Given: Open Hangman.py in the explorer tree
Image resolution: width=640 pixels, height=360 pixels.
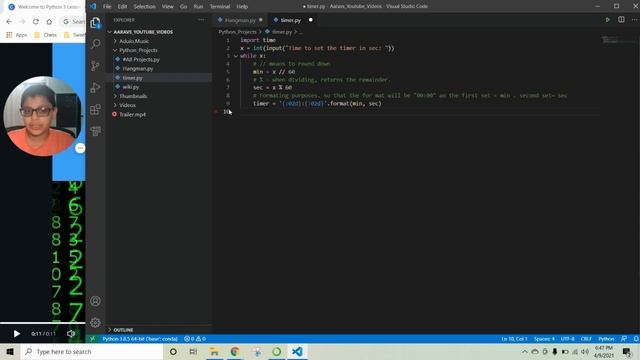Looking at the screenshot, I should click(x=138, y=69).
